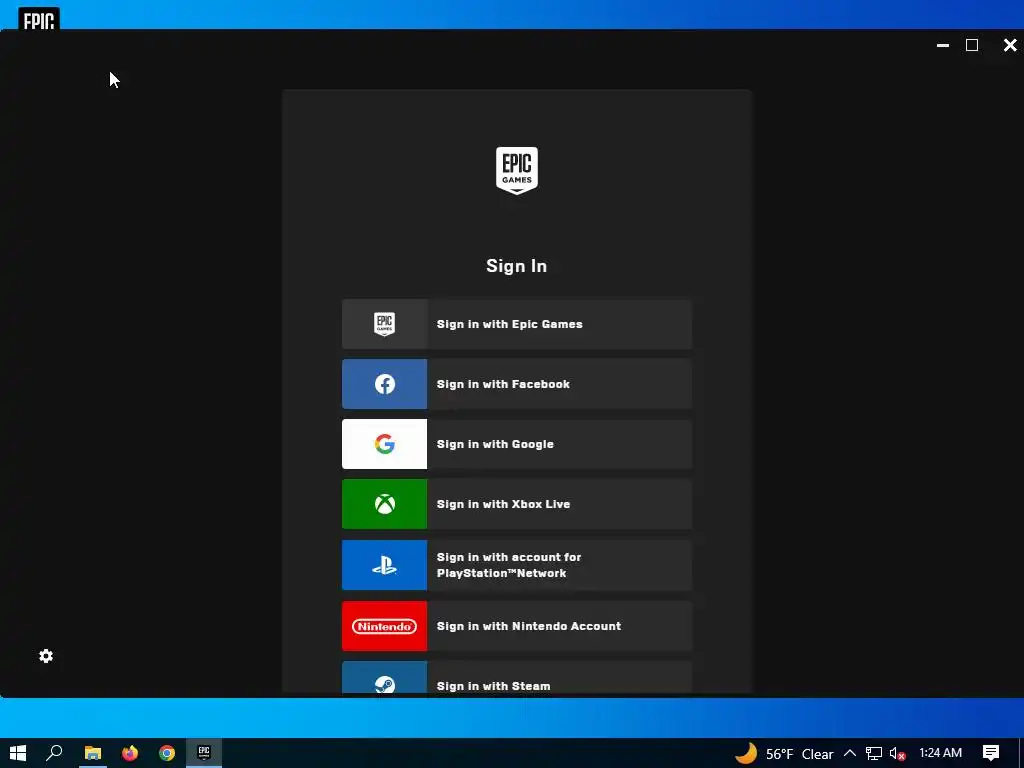Viewport: 1024px width, 768px height.
Task: Click the Epic desktop shortcut icon behind window
Action: click(39, 19)
